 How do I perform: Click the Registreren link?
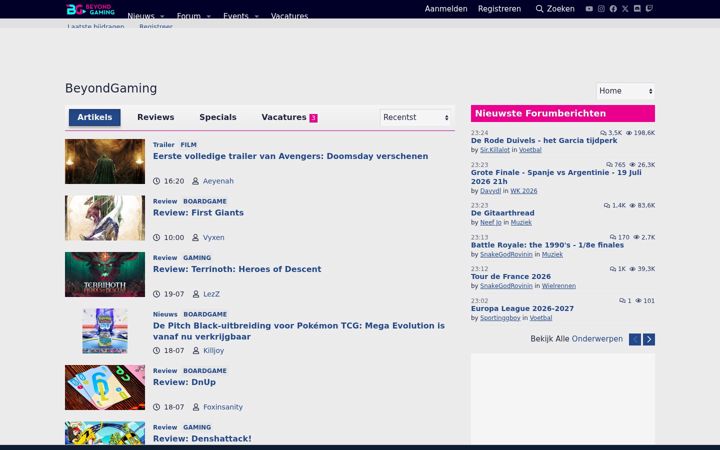499,9
